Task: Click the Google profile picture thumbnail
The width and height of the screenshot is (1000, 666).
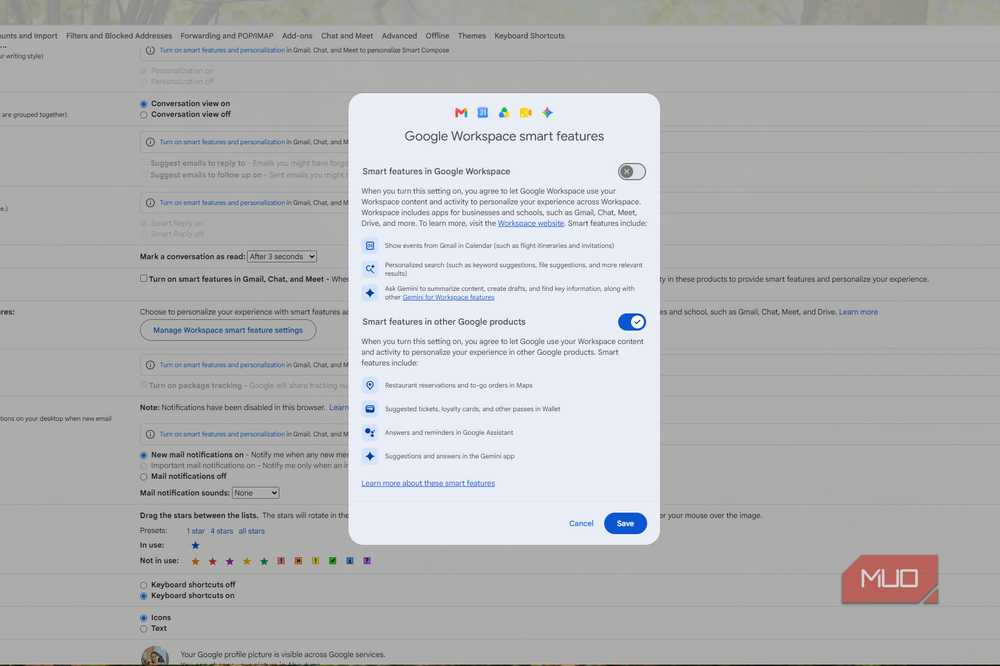Action: 155,656
